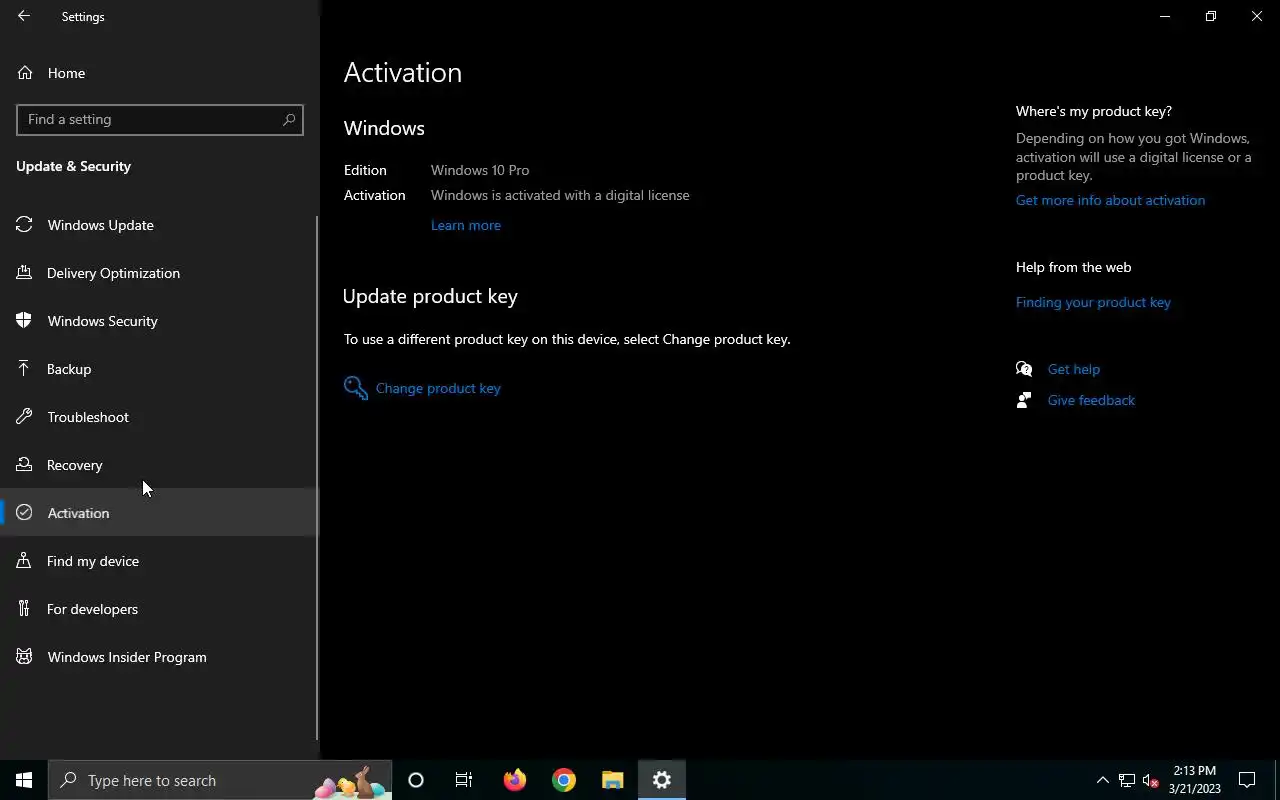Viewport: 1280px width, 800px height.
Task: Click the Windows Update refresh icon
Action: [24, 225]
